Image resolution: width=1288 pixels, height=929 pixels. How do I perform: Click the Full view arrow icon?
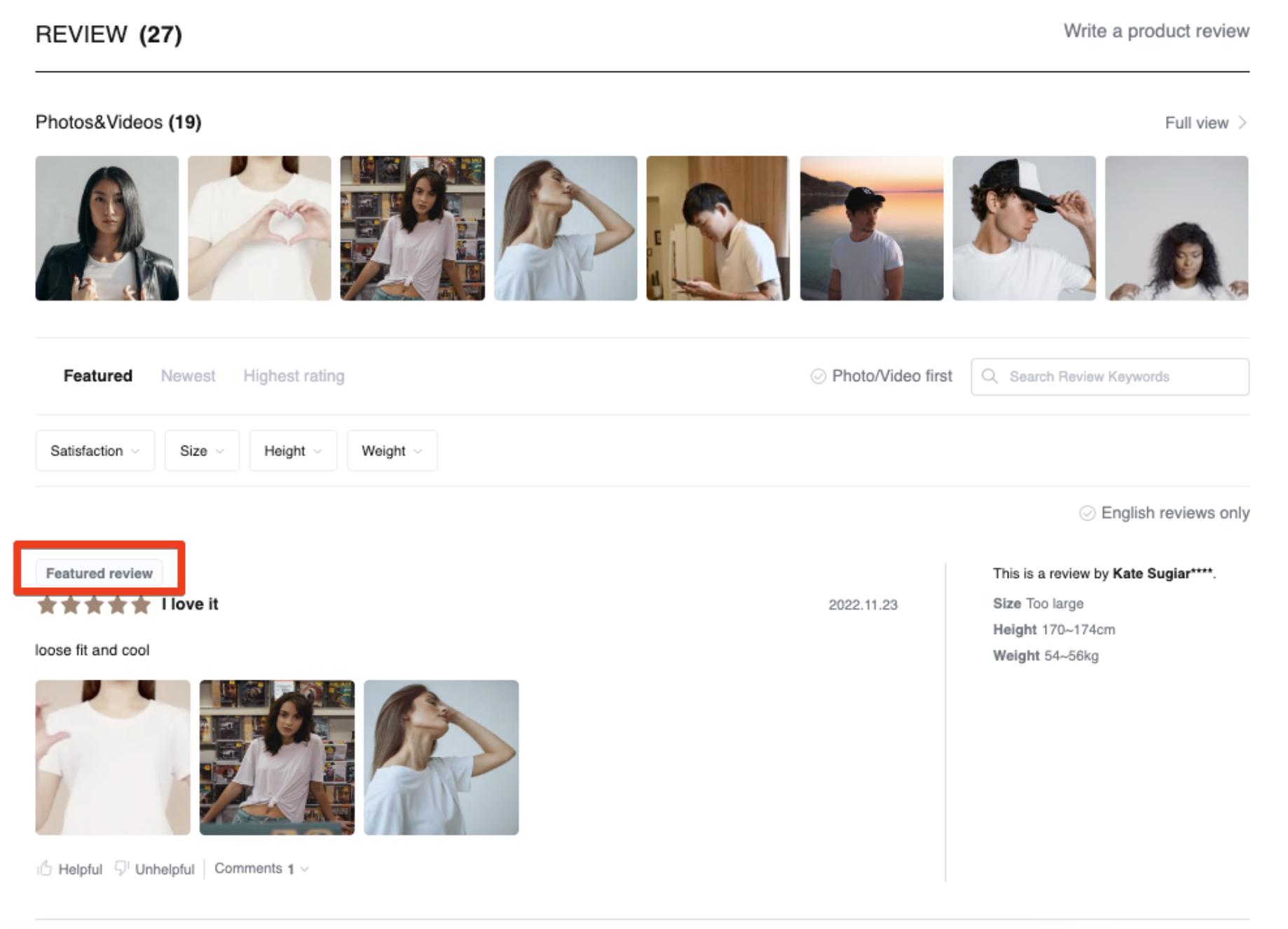[x=1242, y=123]
